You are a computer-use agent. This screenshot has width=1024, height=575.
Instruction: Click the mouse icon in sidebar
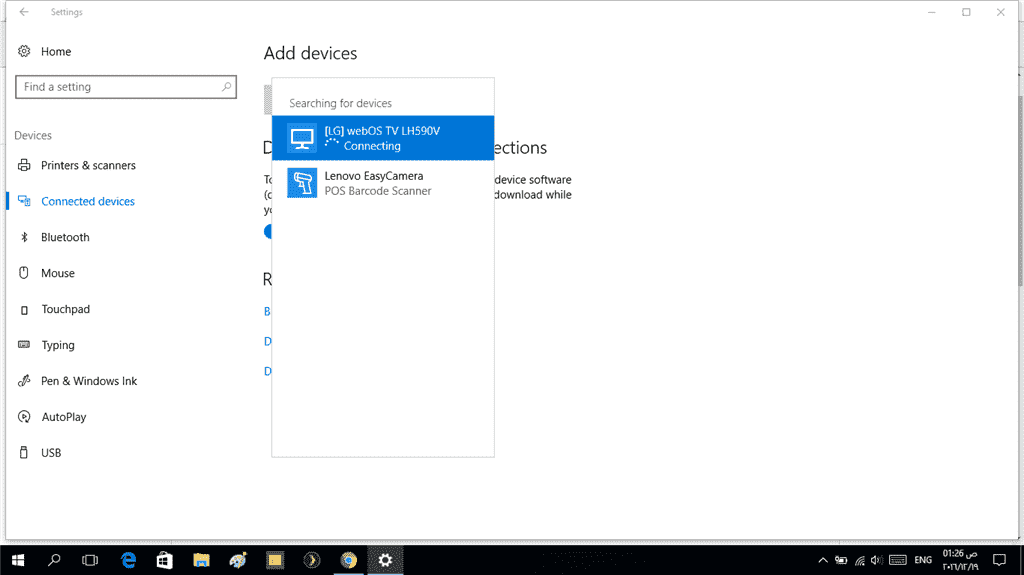click(24, 272)
